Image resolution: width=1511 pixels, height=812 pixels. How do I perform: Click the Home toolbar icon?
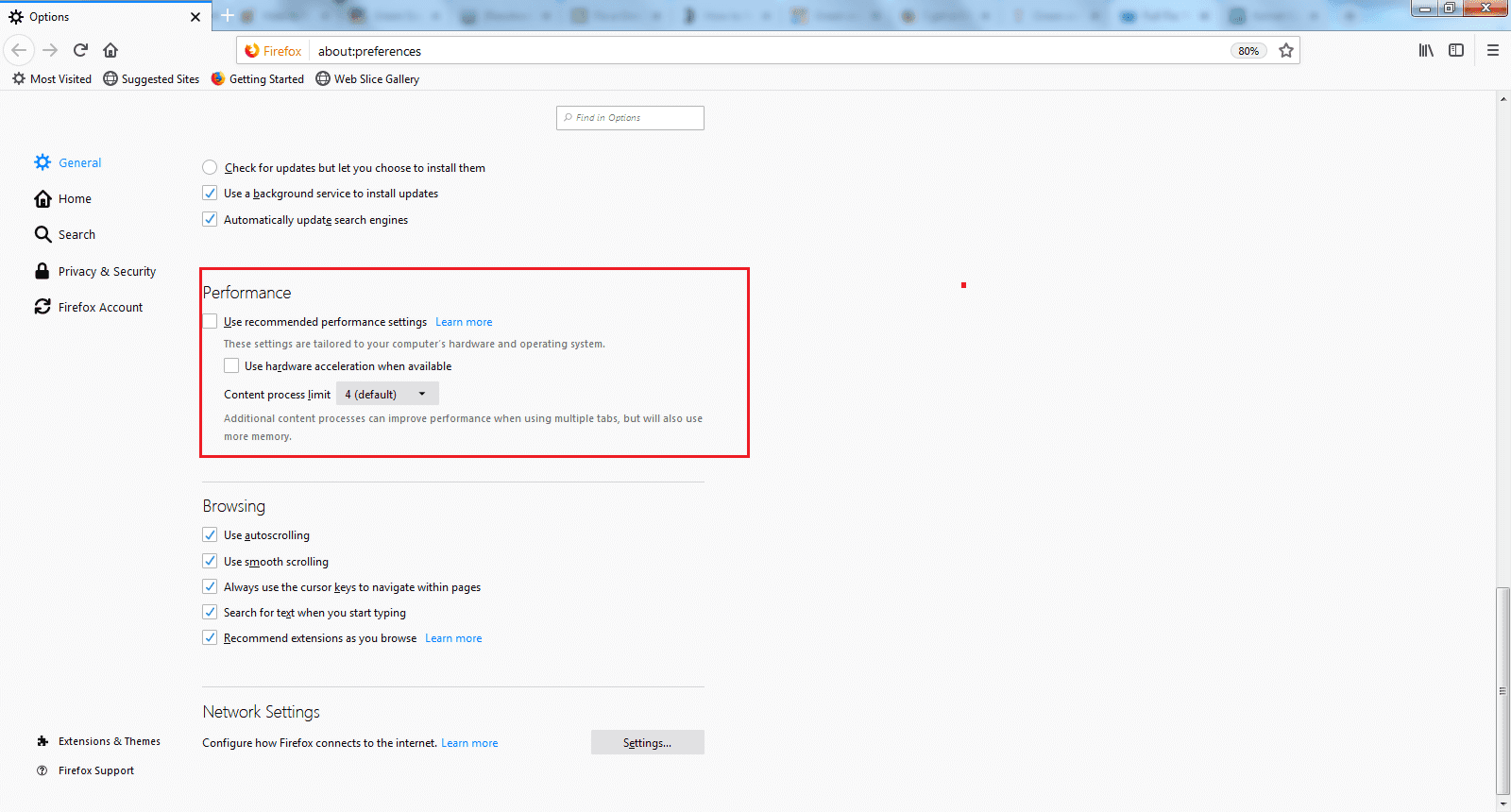[110, 50]
